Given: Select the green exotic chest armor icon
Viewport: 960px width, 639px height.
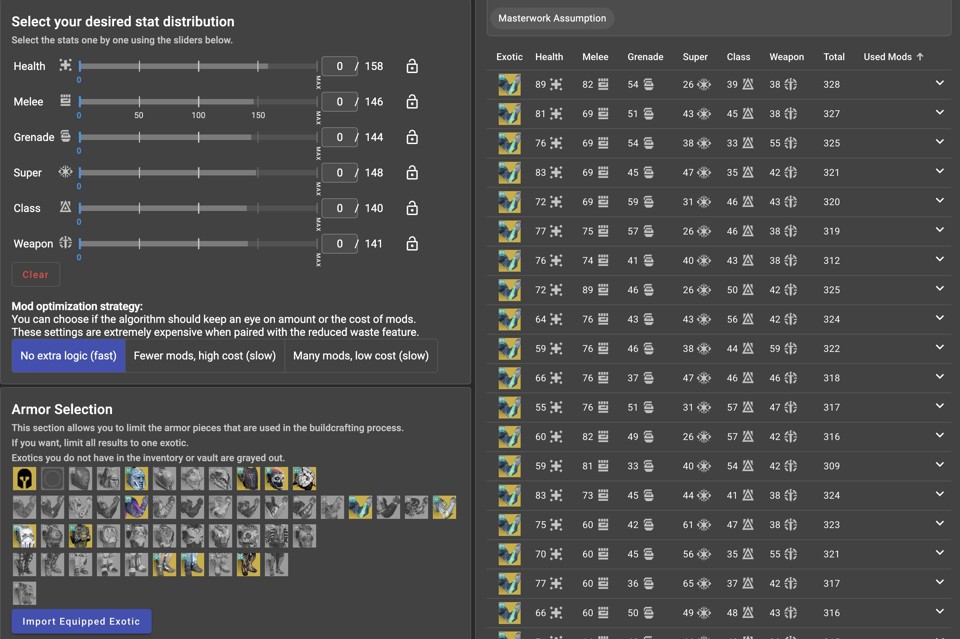Looking at the screenshot, I should [x=80, y=536].
